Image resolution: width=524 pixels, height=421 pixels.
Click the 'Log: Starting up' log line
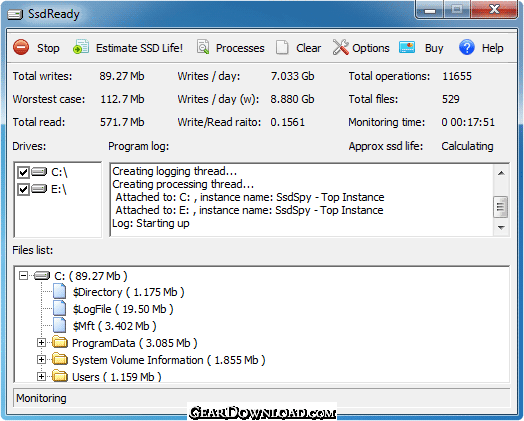click(x=151, y=223)
